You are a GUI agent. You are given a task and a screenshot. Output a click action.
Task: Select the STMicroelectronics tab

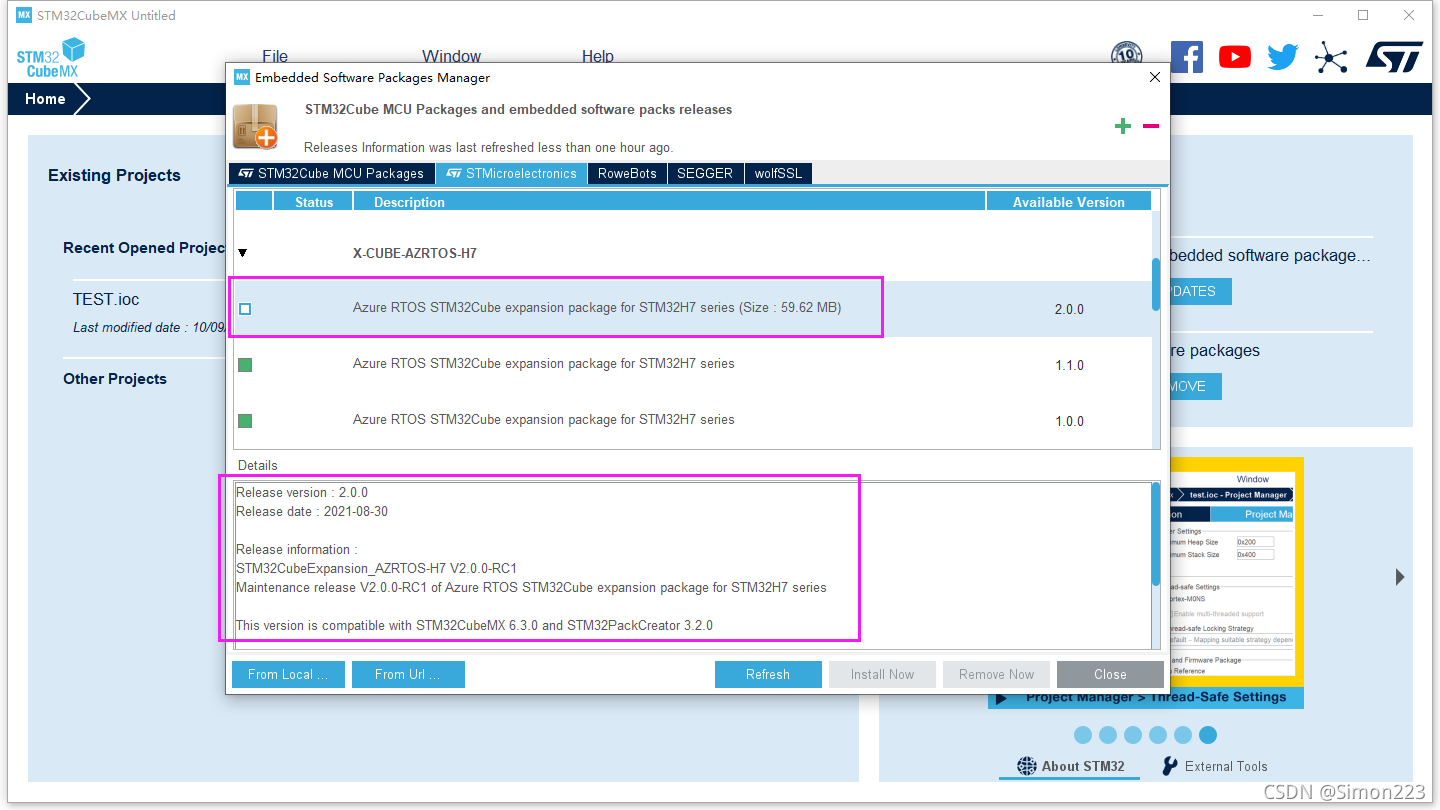pyautogui.click(x=511, y=173)
